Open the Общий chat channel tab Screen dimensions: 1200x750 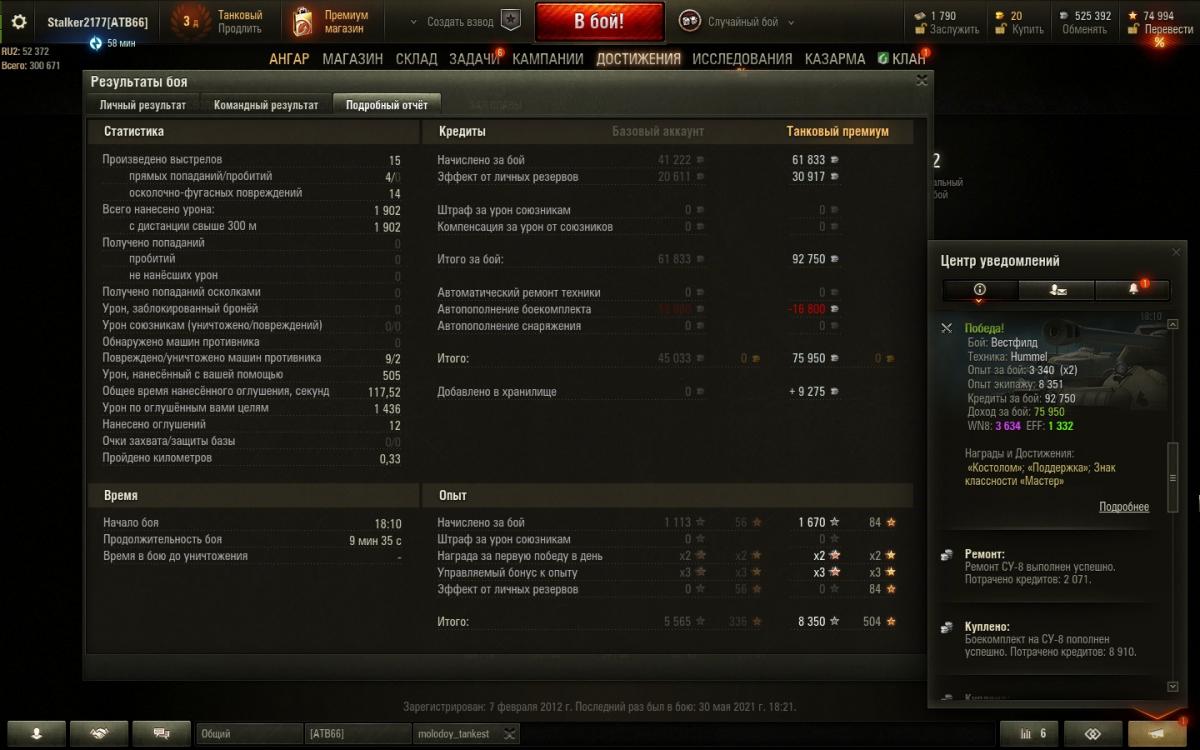248,733
